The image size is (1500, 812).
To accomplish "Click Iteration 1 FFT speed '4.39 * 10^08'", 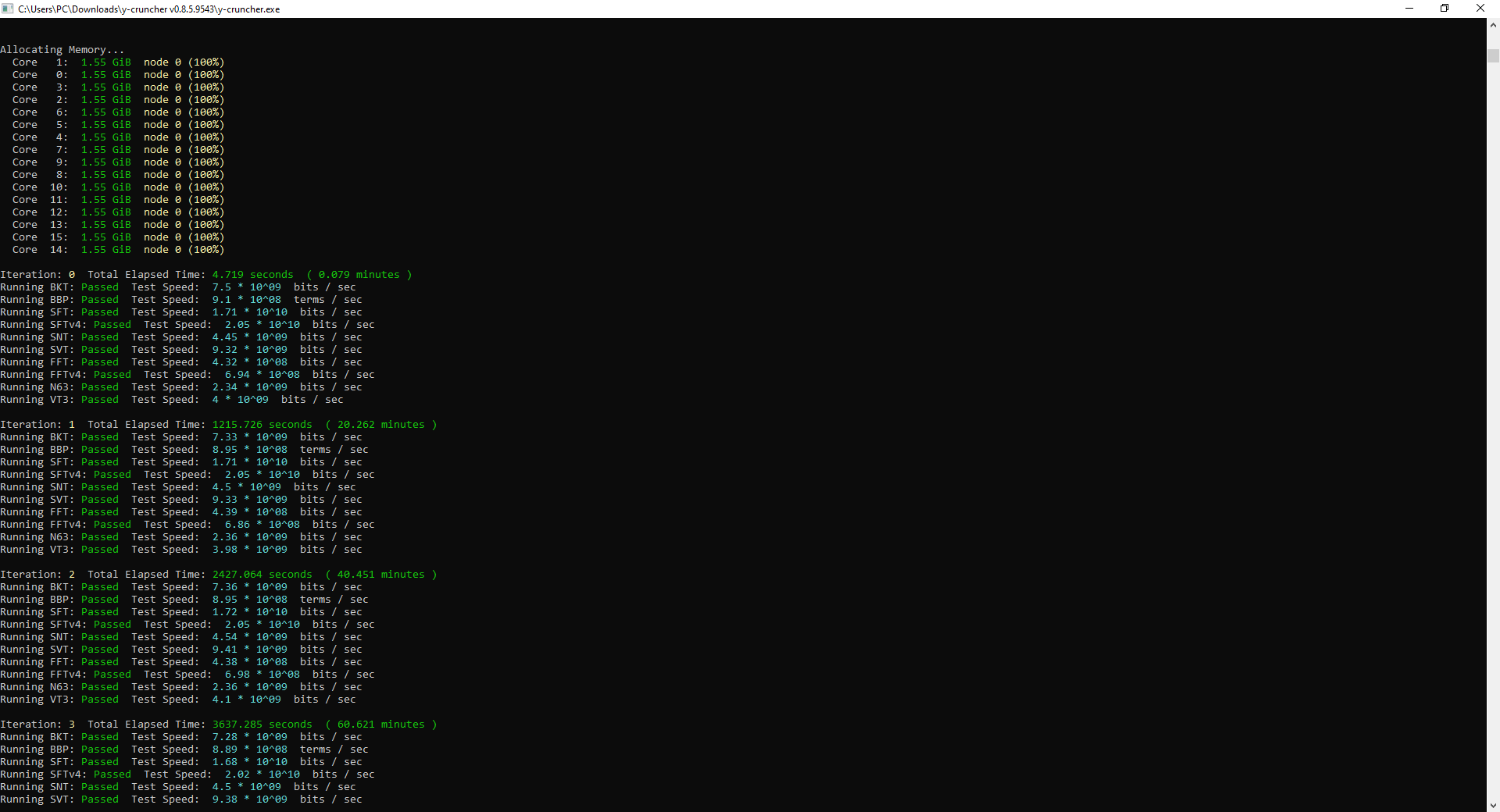I will [250, 512].
